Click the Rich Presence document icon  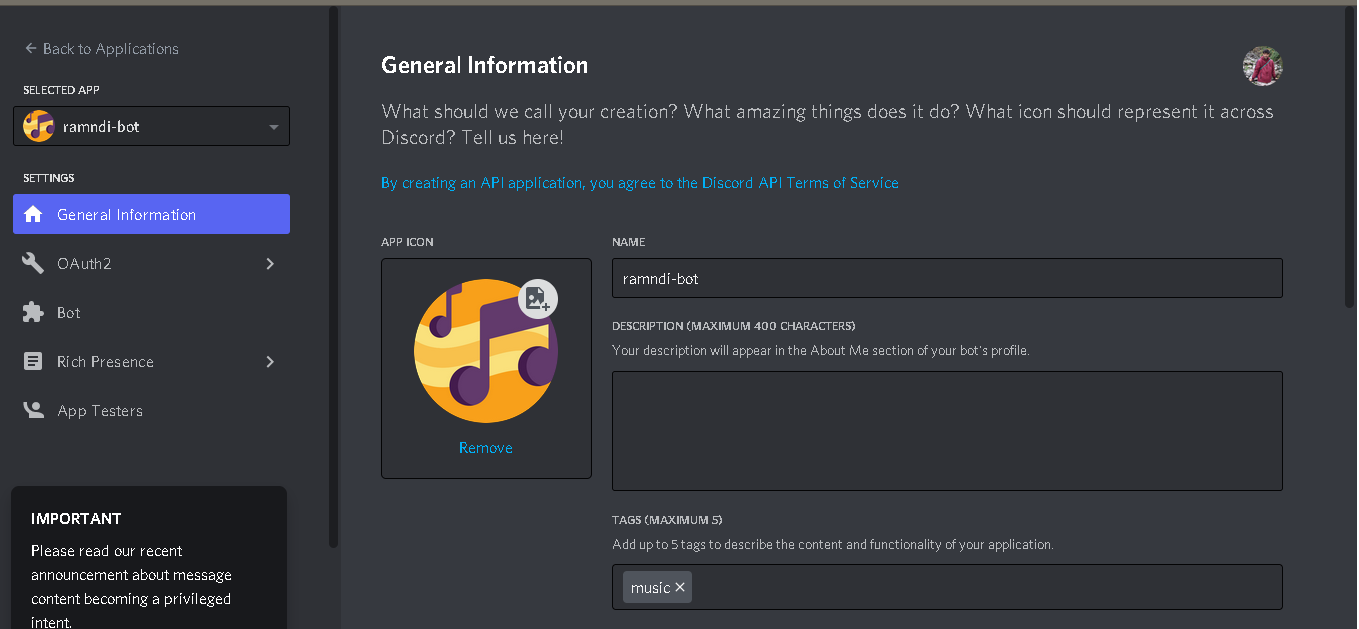33,361
